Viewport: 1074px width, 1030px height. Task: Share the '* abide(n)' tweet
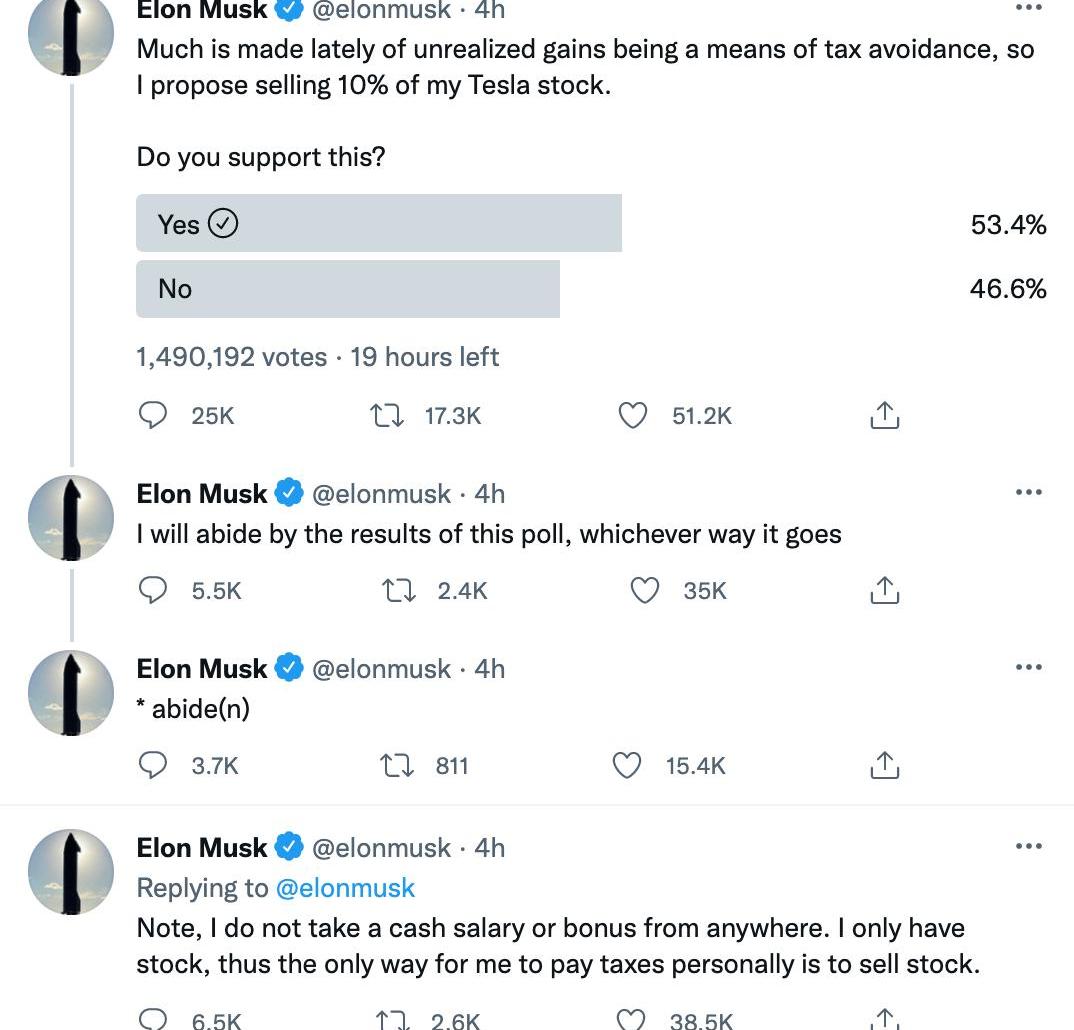point(883,765)
